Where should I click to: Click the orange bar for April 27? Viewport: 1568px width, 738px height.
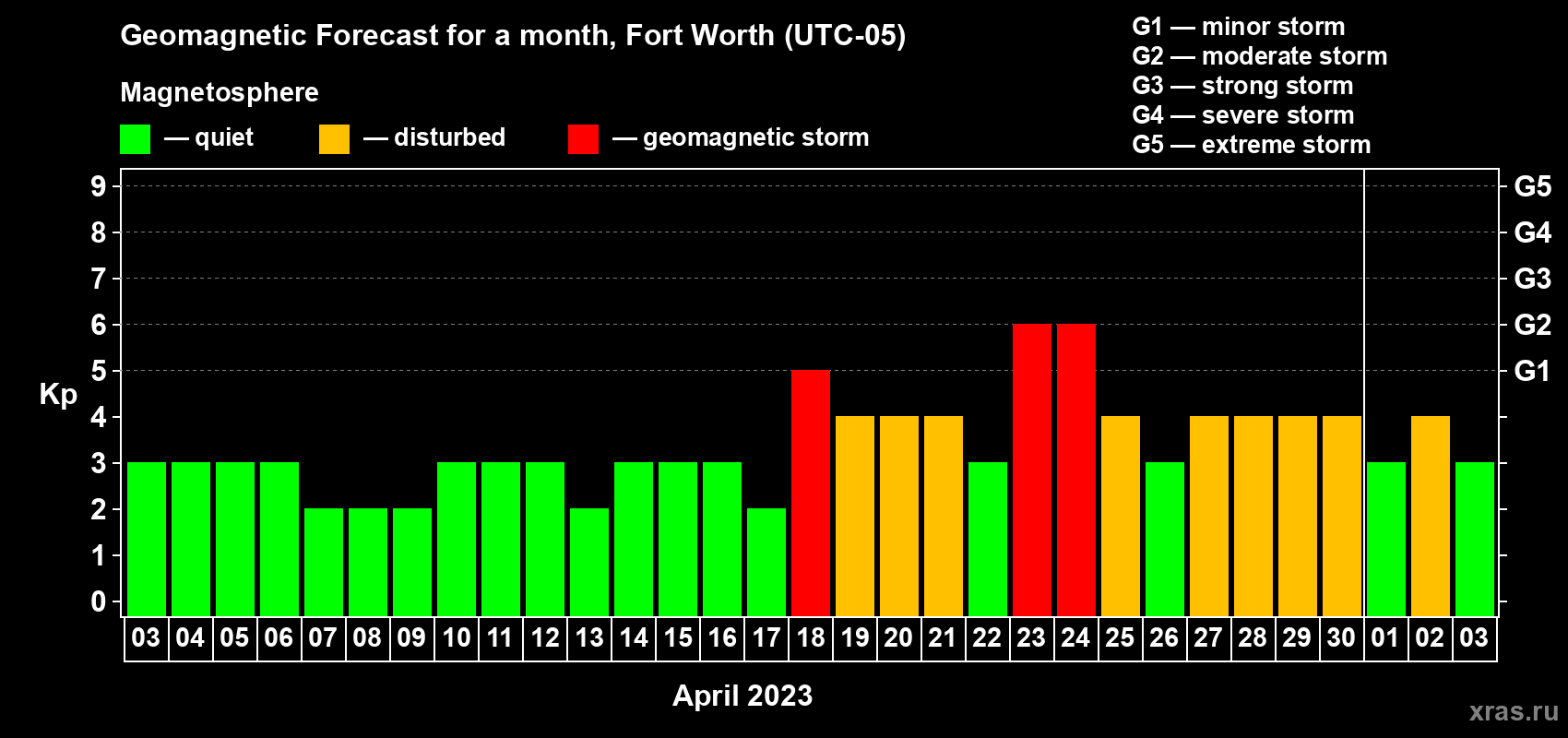(1209, 517)
